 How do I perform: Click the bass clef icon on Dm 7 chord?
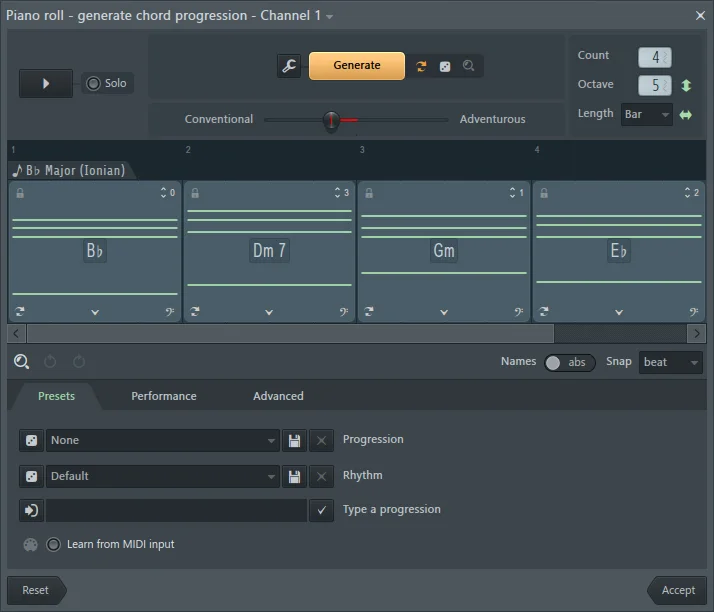344,312
